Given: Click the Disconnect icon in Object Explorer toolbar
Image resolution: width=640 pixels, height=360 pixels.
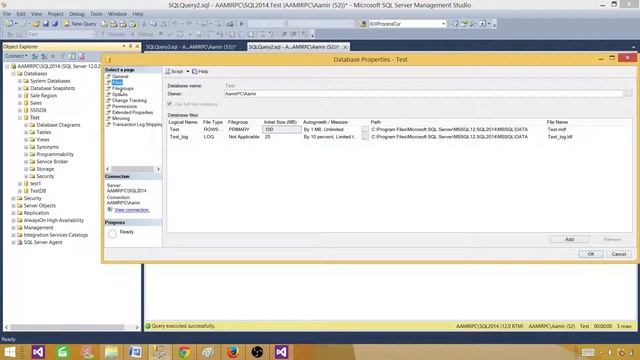Looking at the screenshot, I should [x=44, y=56].
